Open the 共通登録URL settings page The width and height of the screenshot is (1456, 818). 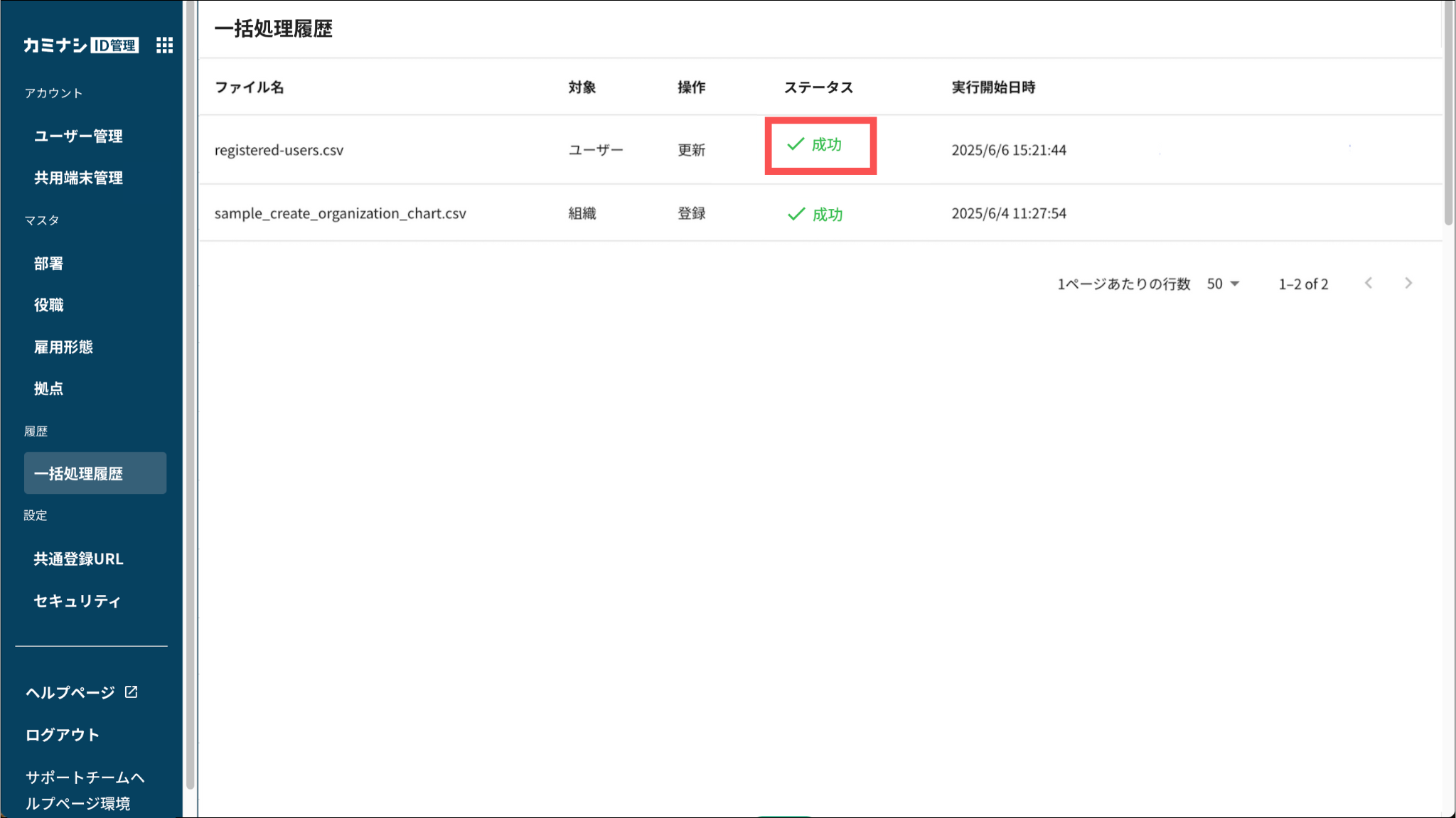point(78,559)
